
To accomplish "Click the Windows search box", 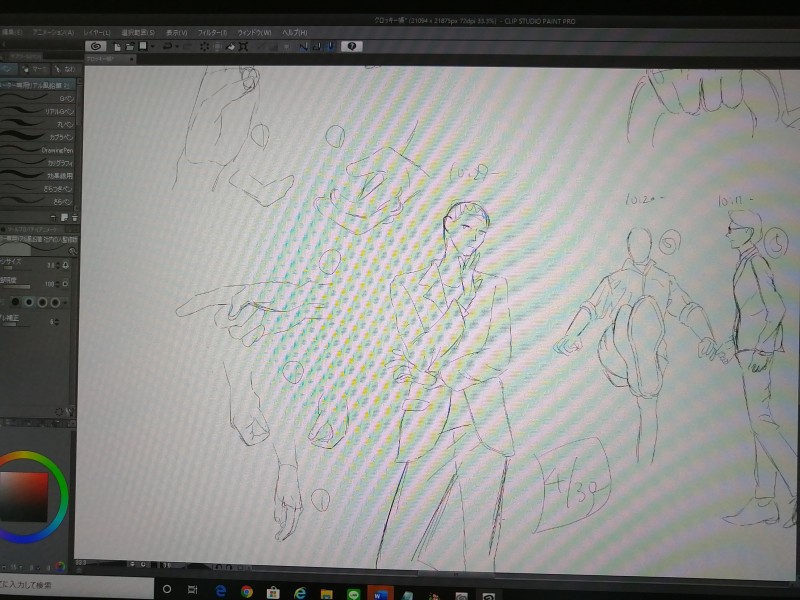I will (x=77, y=585).
